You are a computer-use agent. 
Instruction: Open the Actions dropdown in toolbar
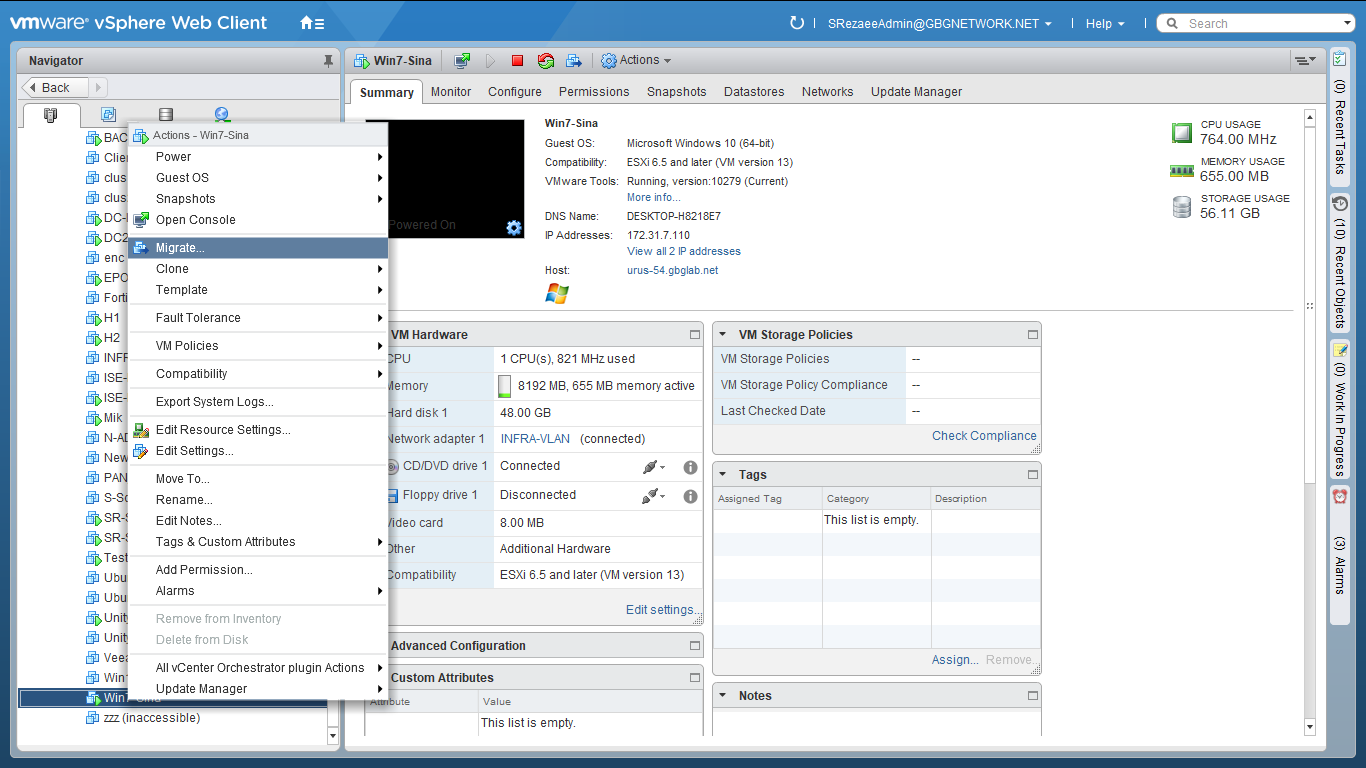(636, 61)
